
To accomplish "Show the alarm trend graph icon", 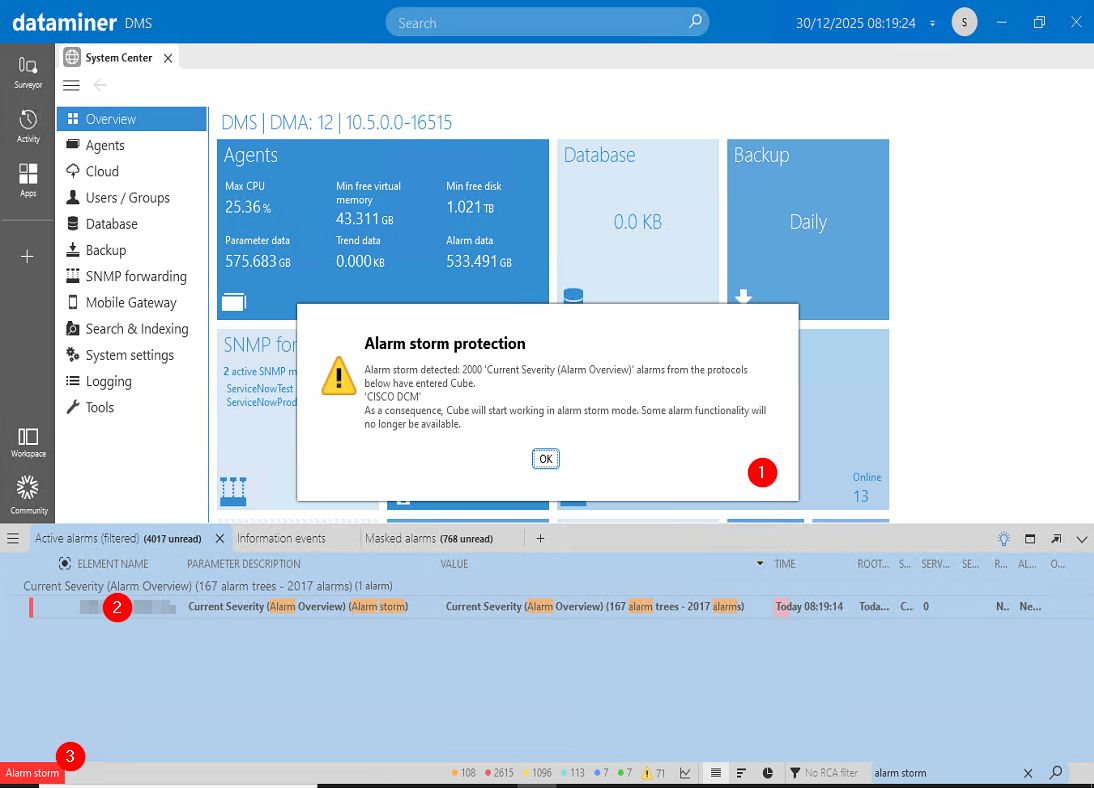I will click(685, 773).
